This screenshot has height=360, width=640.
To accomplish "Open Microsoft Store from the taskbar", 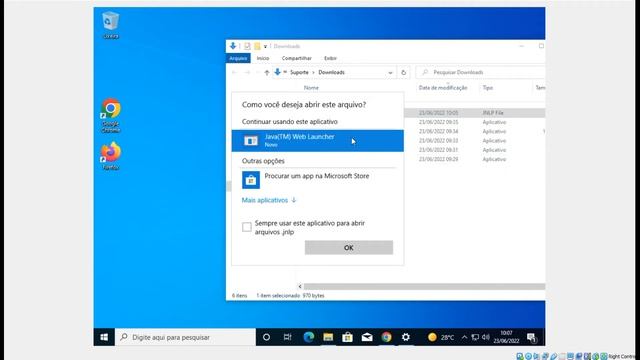I will coord(347,337).
